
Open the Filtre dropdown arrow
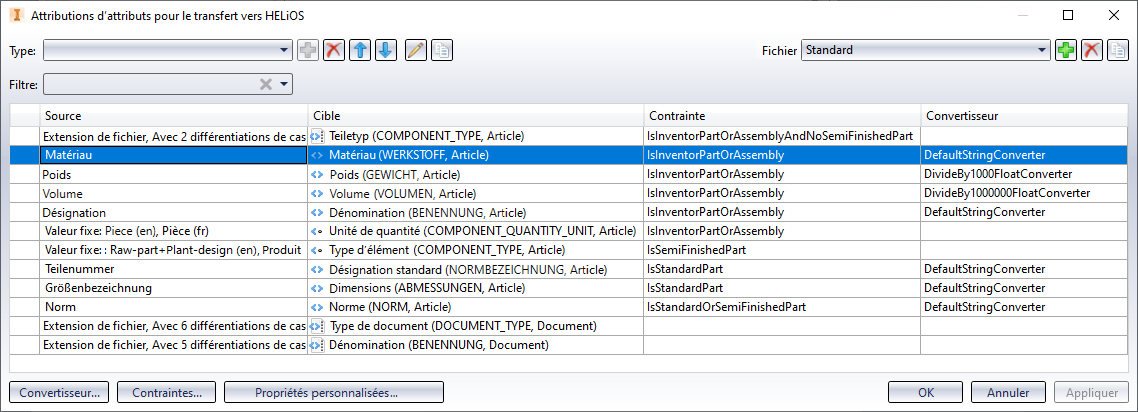pyautogui.click(x=284, y=84)
